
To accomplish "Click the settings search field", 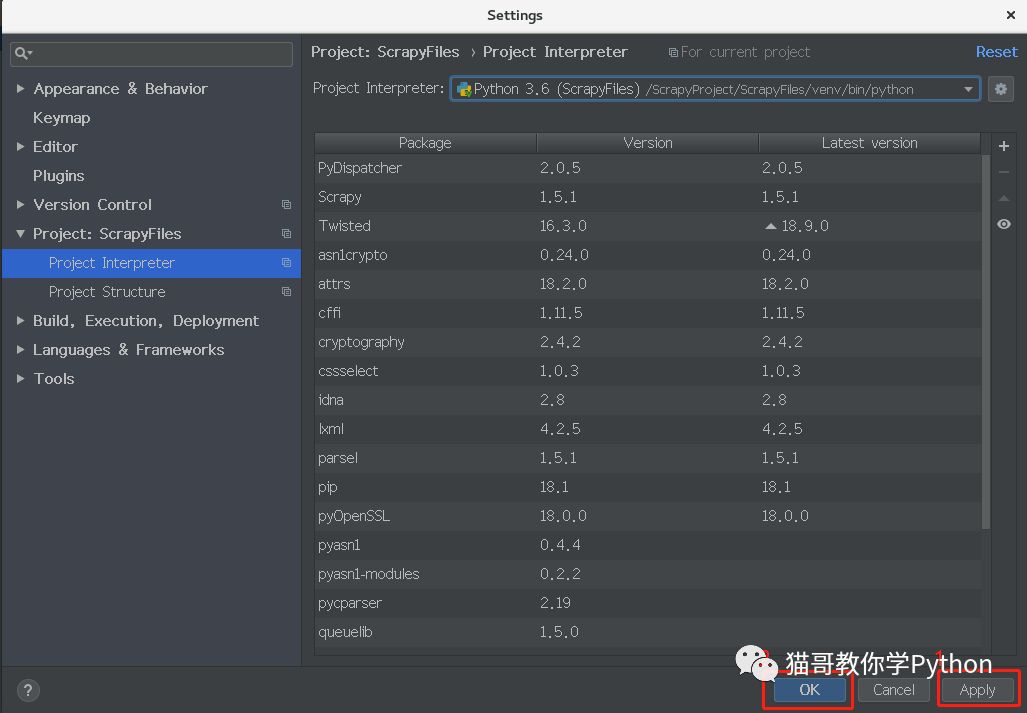I will [x=151, y=54].
